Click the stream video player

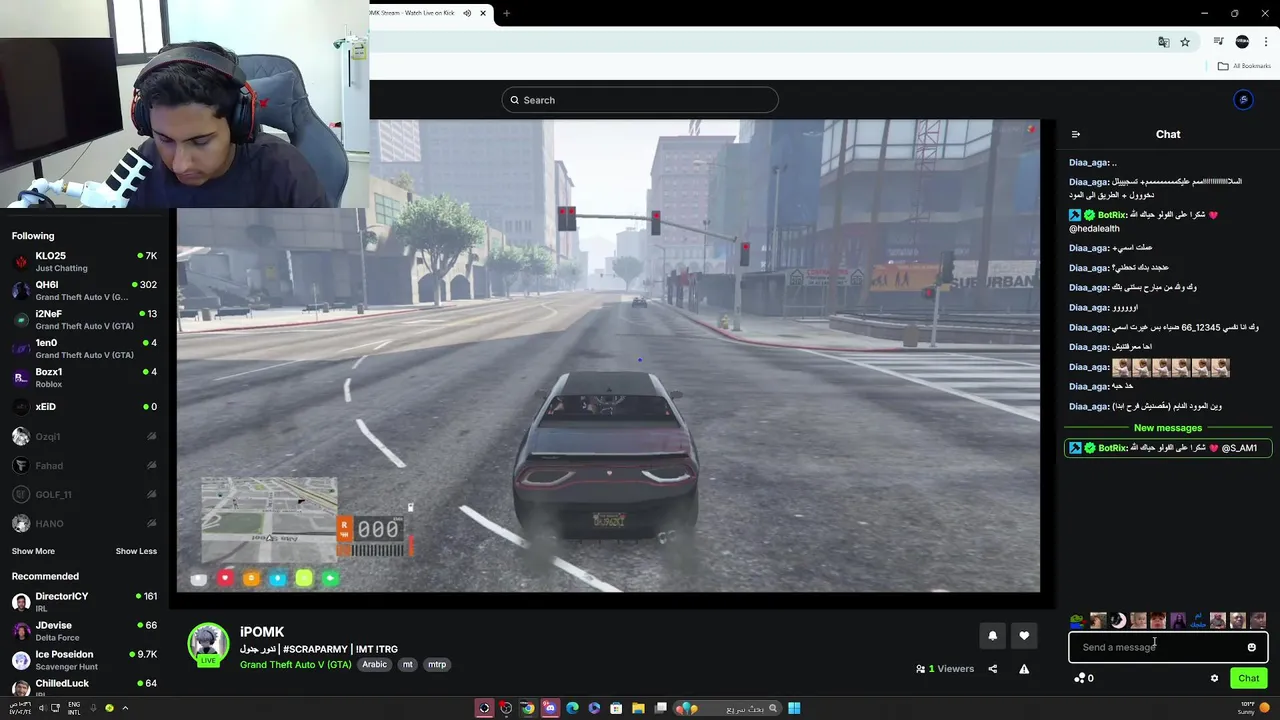pyautogui.click(x=608, y=356)
